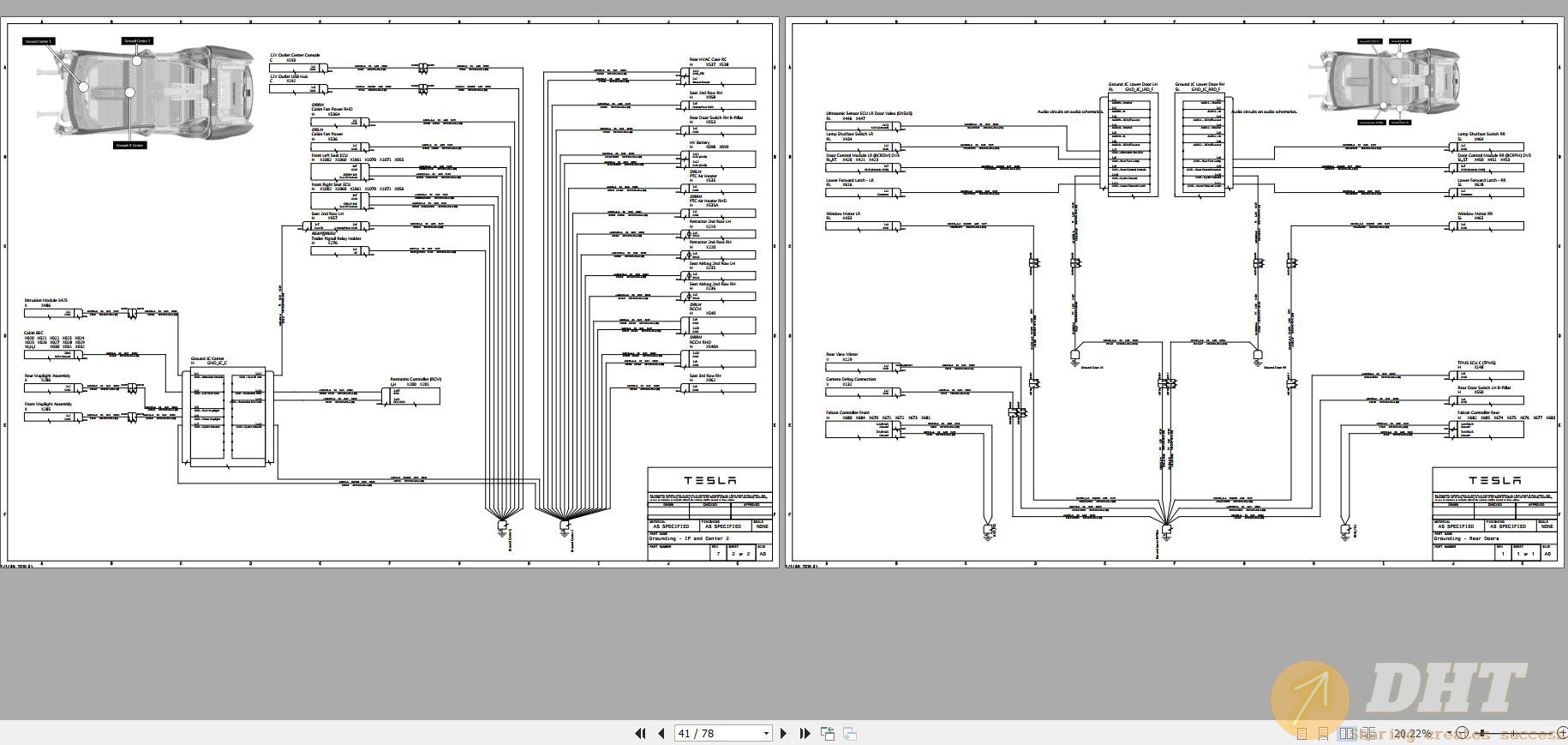Click the 'Ground Center 2' callout tag
The height and width of the screenshot is (745, 1568).
(137, 40)
